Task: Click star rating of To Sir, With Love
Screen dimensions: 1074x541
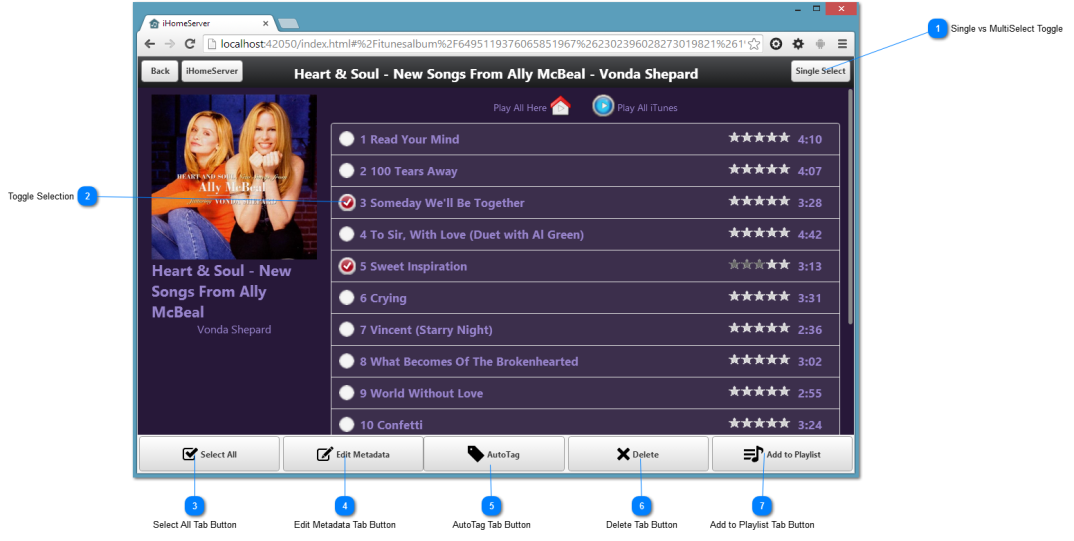Action: coord(759,233)
